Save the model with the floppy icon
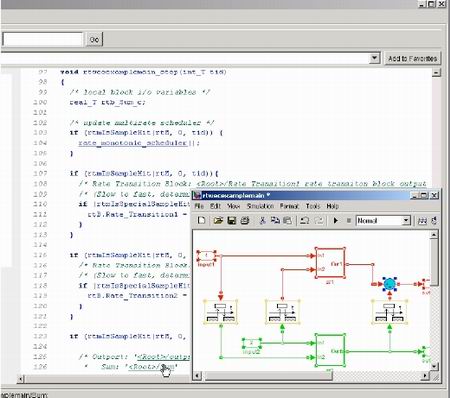The image size is (450, 398). click(232, 220)
